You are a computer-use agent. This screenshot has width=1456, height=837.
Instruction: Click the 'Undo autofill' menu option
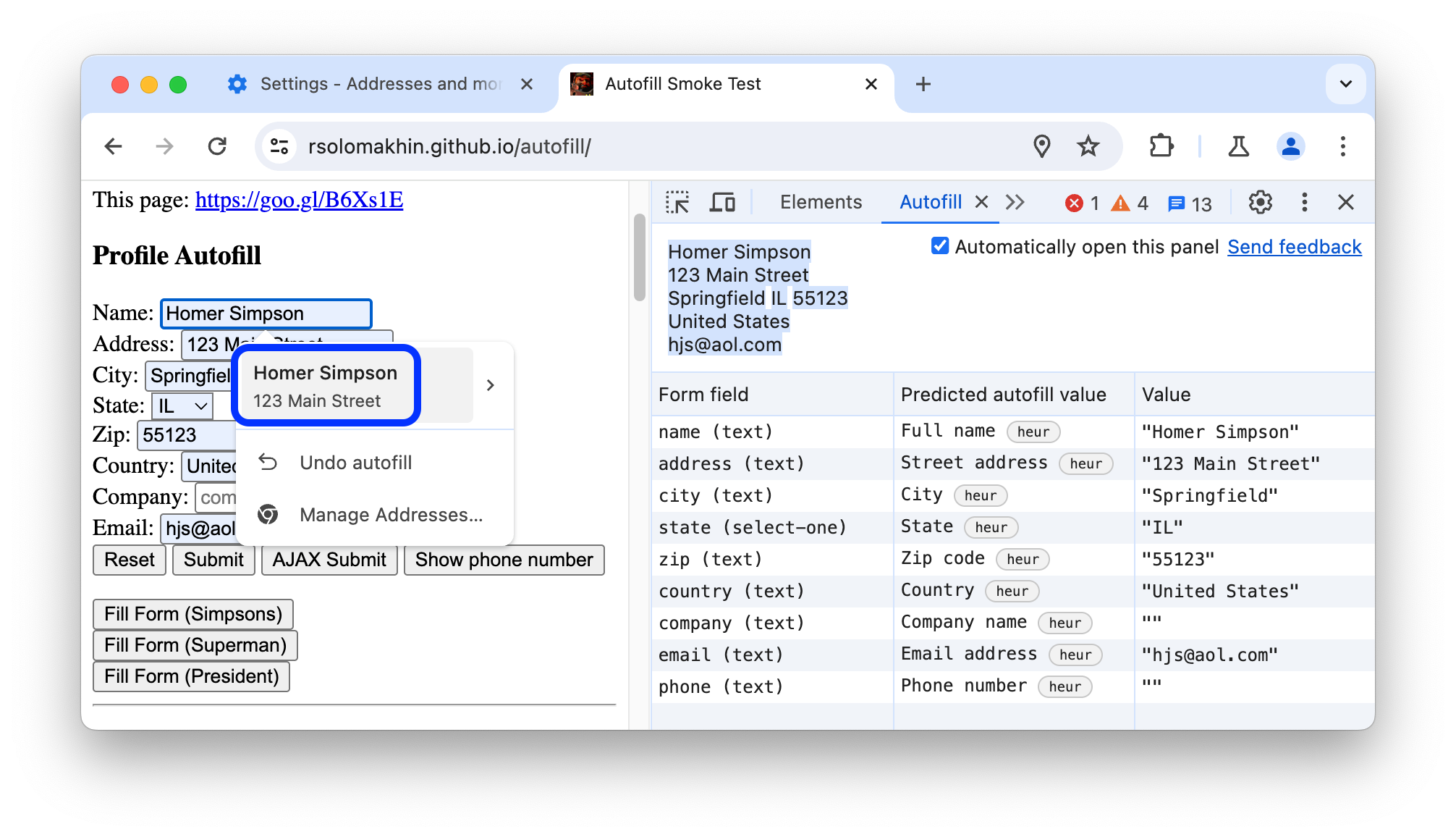356,462
